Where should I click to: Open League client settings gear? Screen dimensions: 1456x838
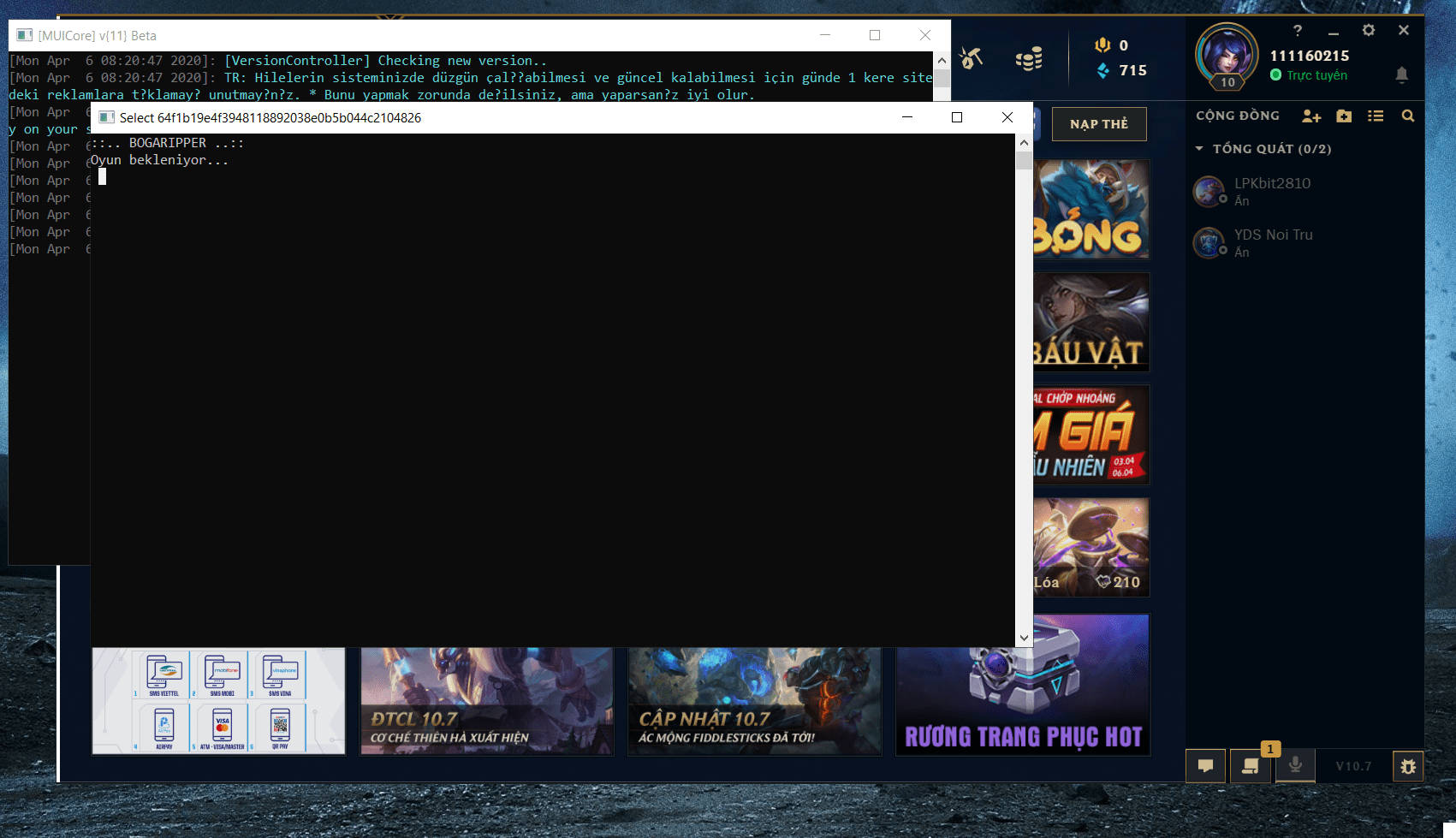pos(1369,30)
